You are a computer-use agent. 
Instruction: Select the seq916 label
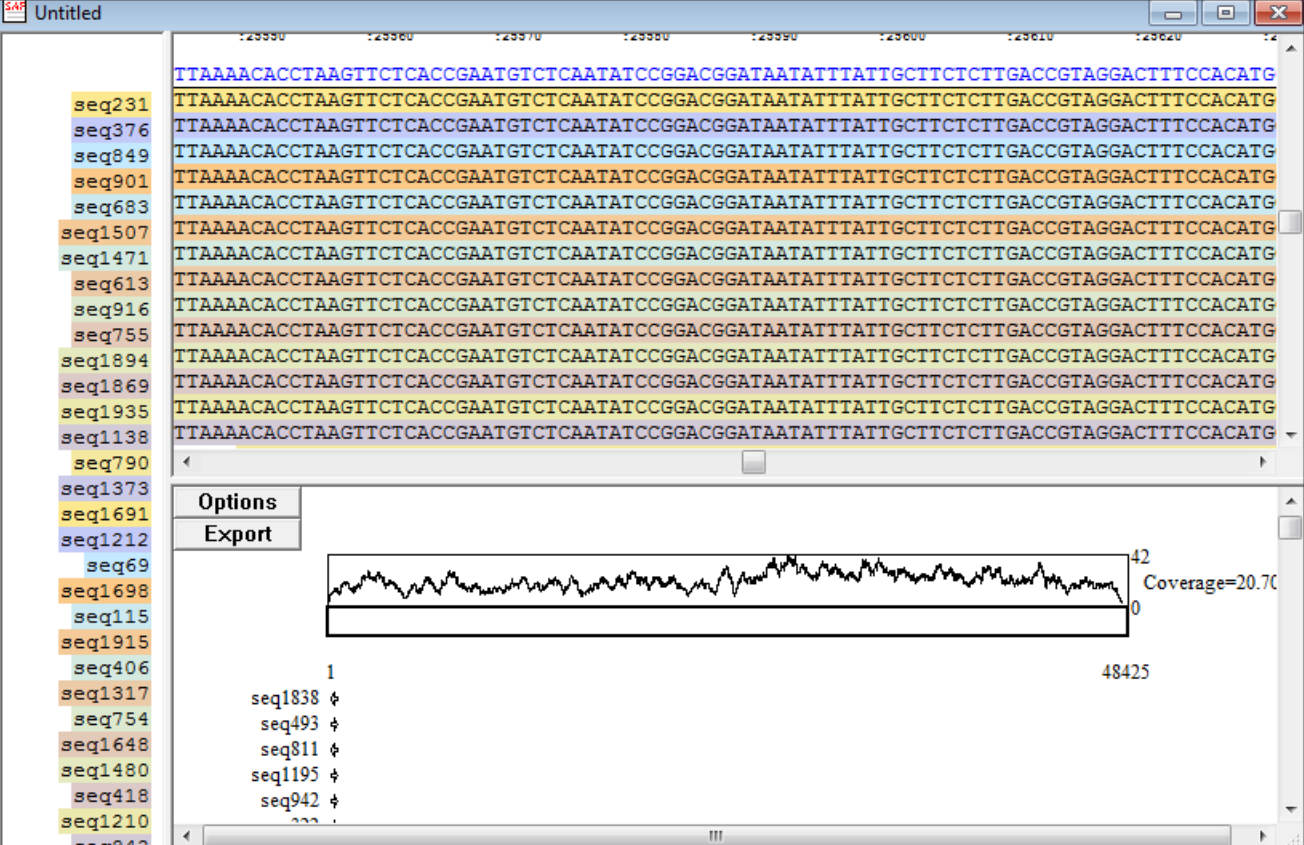111,310
